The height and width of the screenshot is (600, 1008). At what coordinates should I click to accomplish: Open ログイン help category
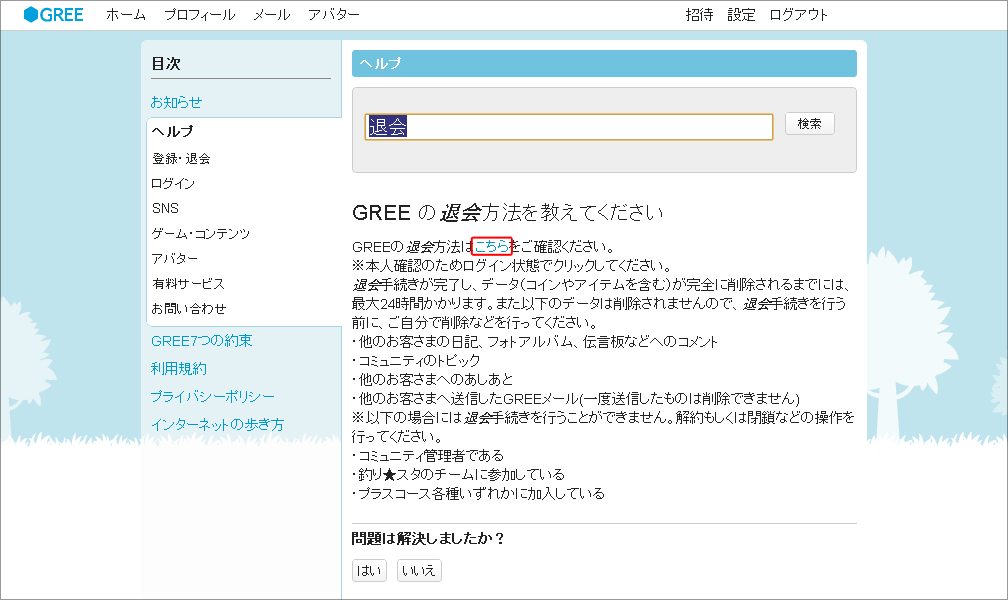(x=173, y=183)
